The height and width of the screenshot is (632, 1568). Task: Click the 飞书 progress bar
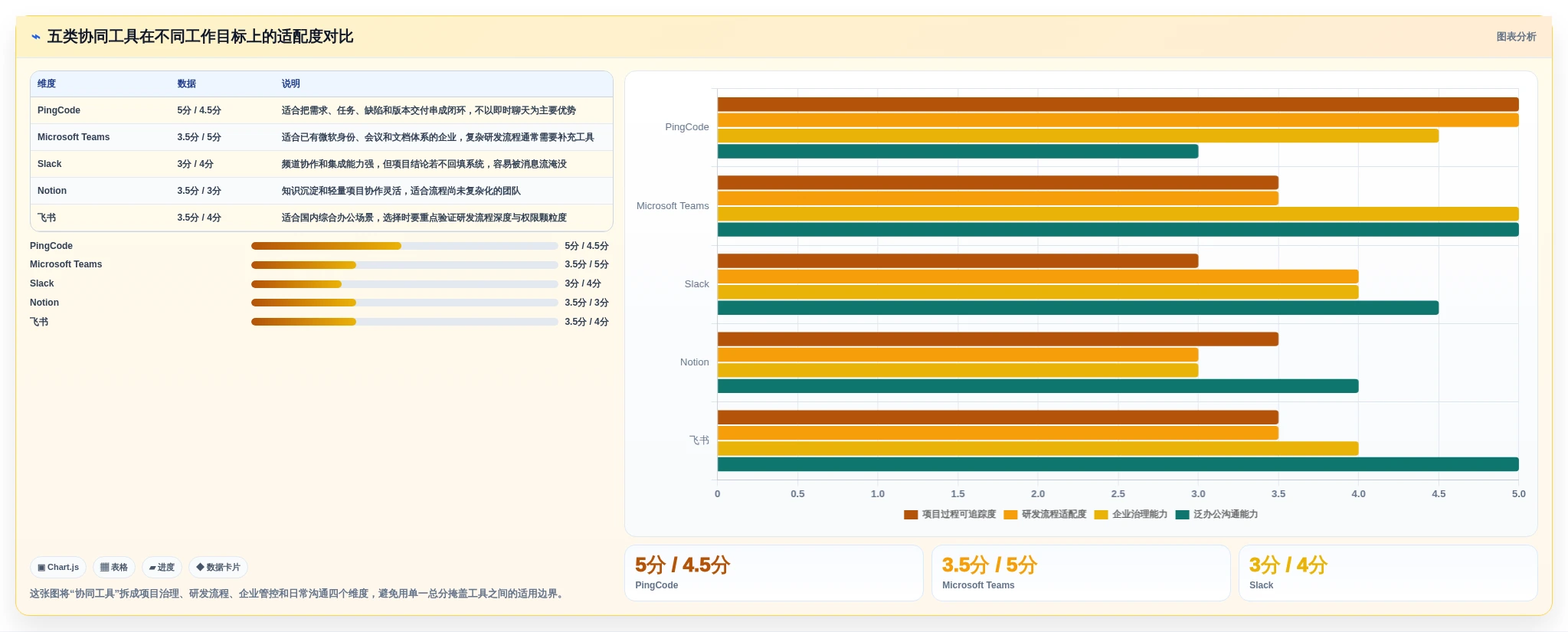coord(404,322)
